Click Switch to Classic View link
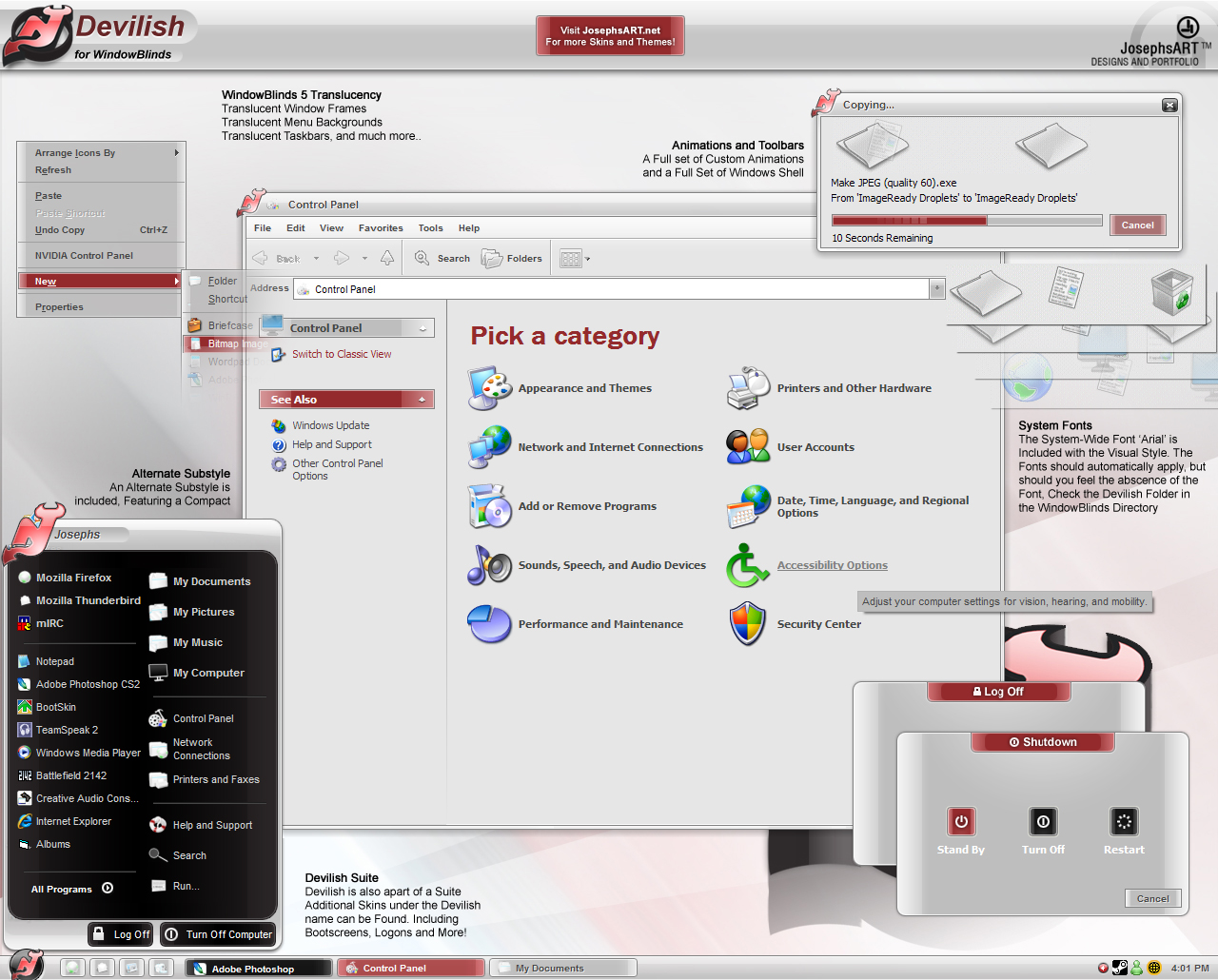The width and height of the screenshot is (1218, 980). [342, 354]
